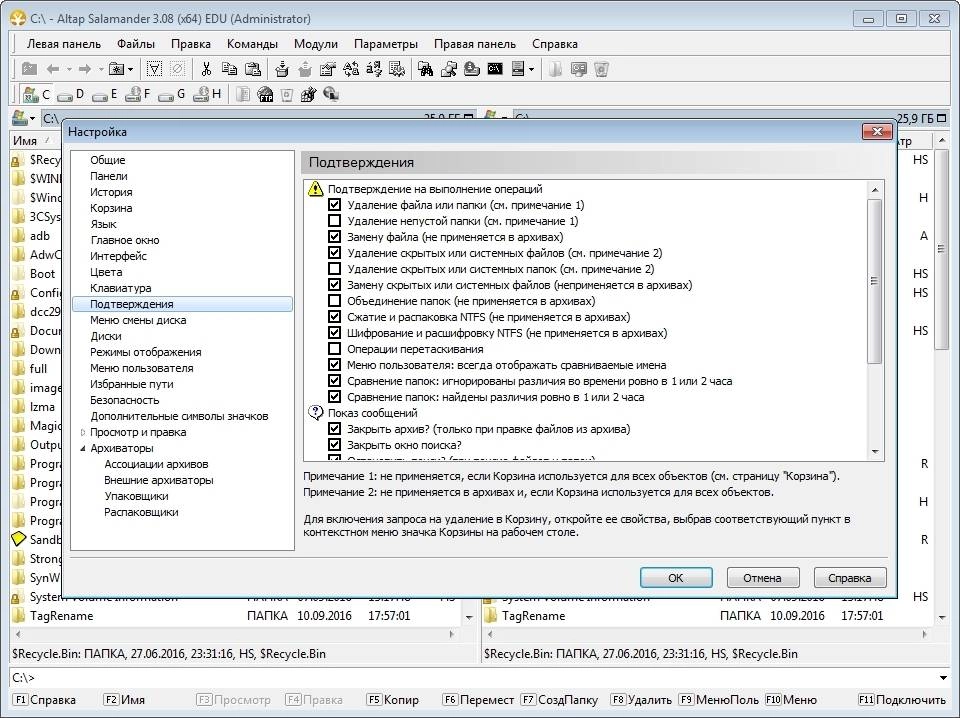Toggle 'Шифрование и расшифровку NTFS' checkbox
Image resolution: width=960 pixels, height=718 pixels.
click(x=334, y=333)
